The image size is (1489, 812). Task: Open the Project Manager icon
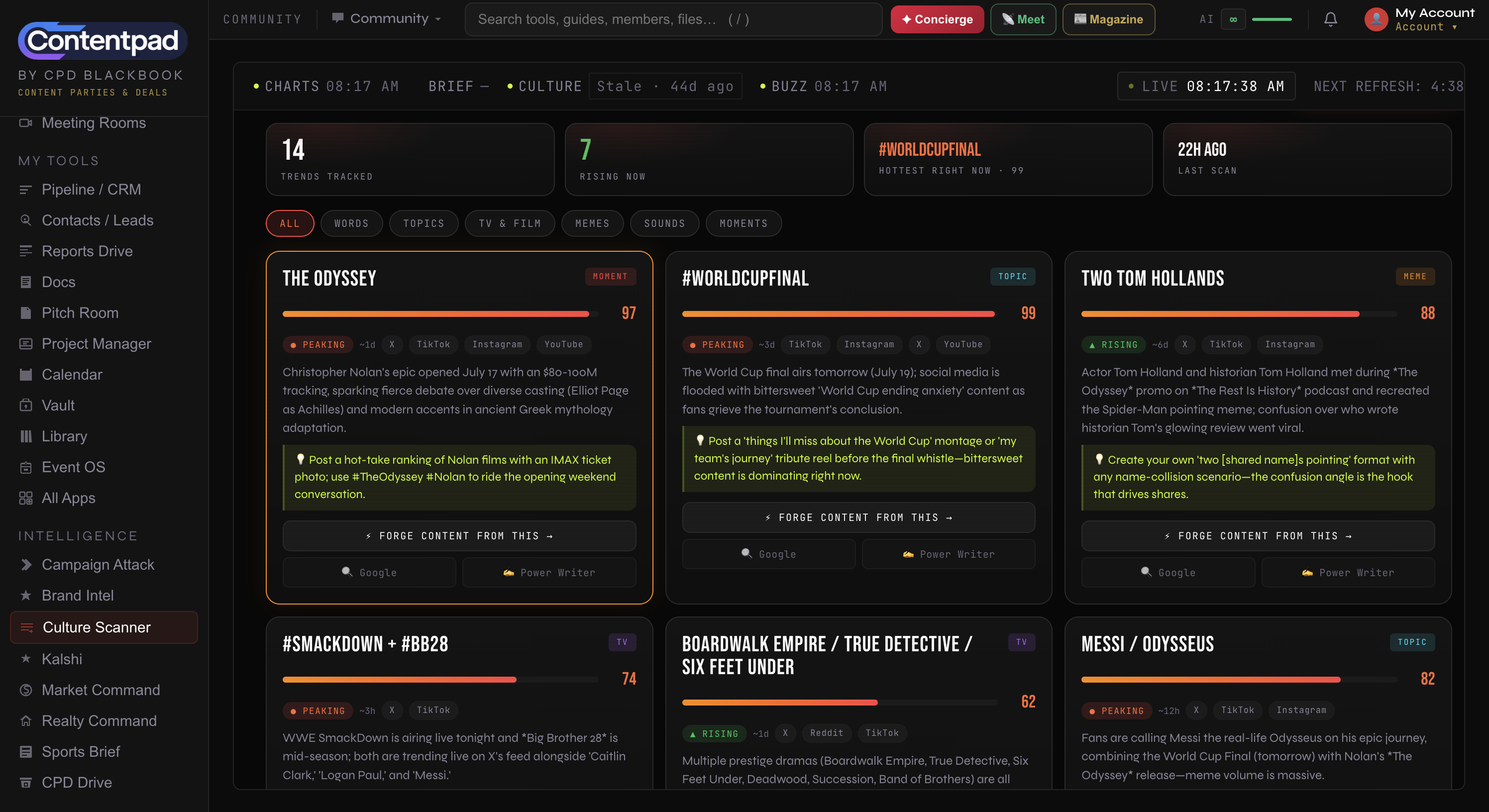25,344
